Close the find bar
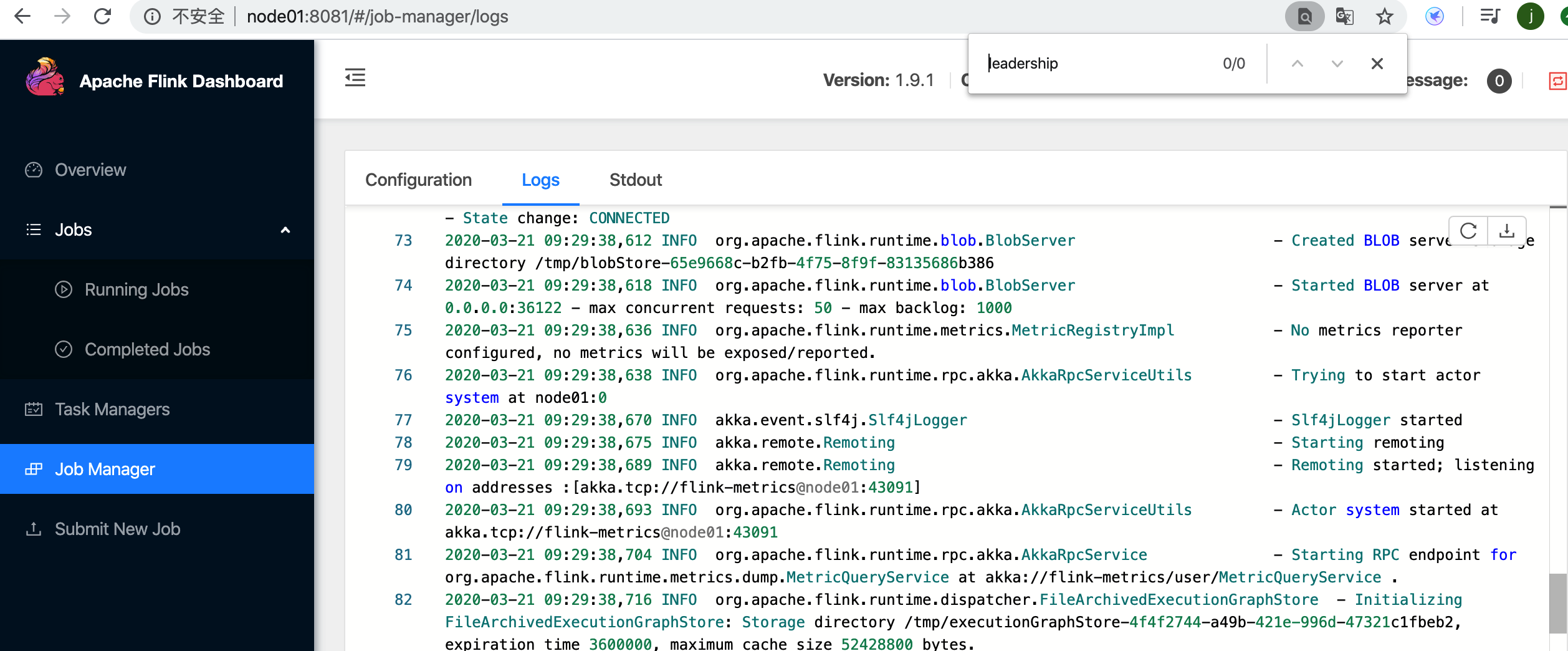Screen dimensions: 1568x651 coord(1377,64)
